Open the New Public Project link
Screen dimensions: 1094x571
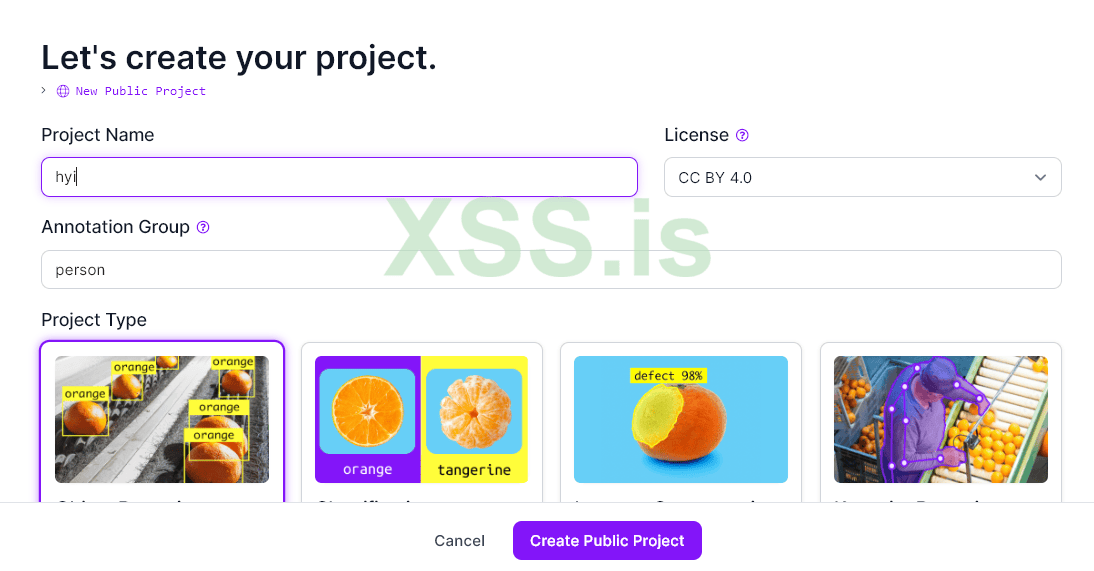140,91
